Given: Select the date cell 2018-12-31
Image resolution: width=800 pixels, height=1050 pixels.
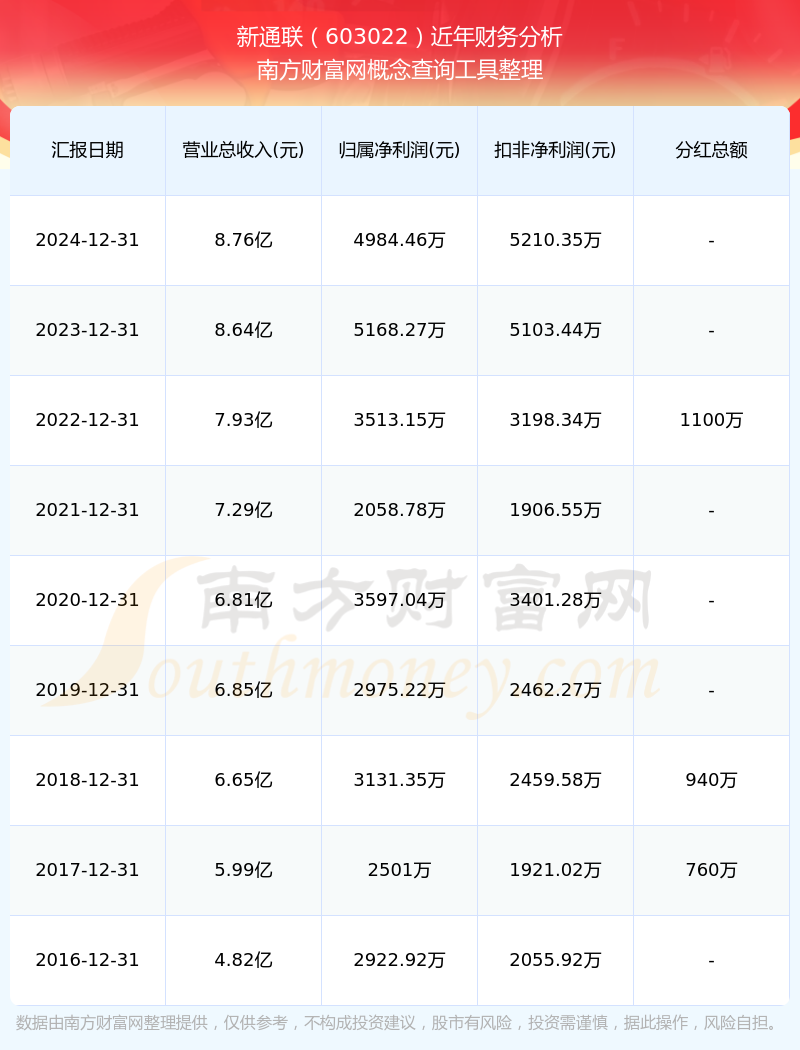Looking at the screenshot, I should pyautogui.click(x=87, y=780).
